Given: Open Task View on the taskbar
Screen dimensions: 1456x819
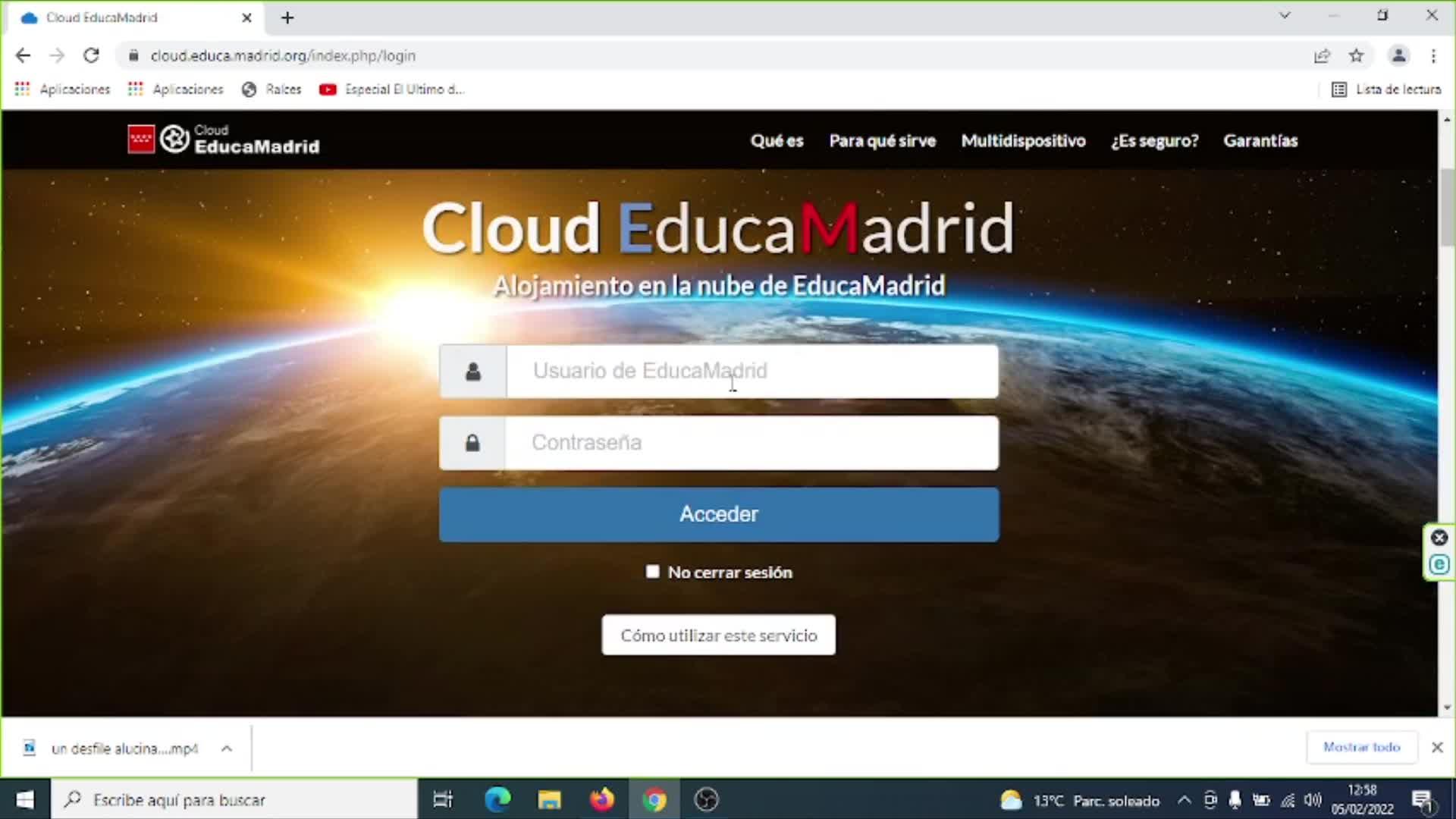Looking at the screenshot, I should point(443,799).
